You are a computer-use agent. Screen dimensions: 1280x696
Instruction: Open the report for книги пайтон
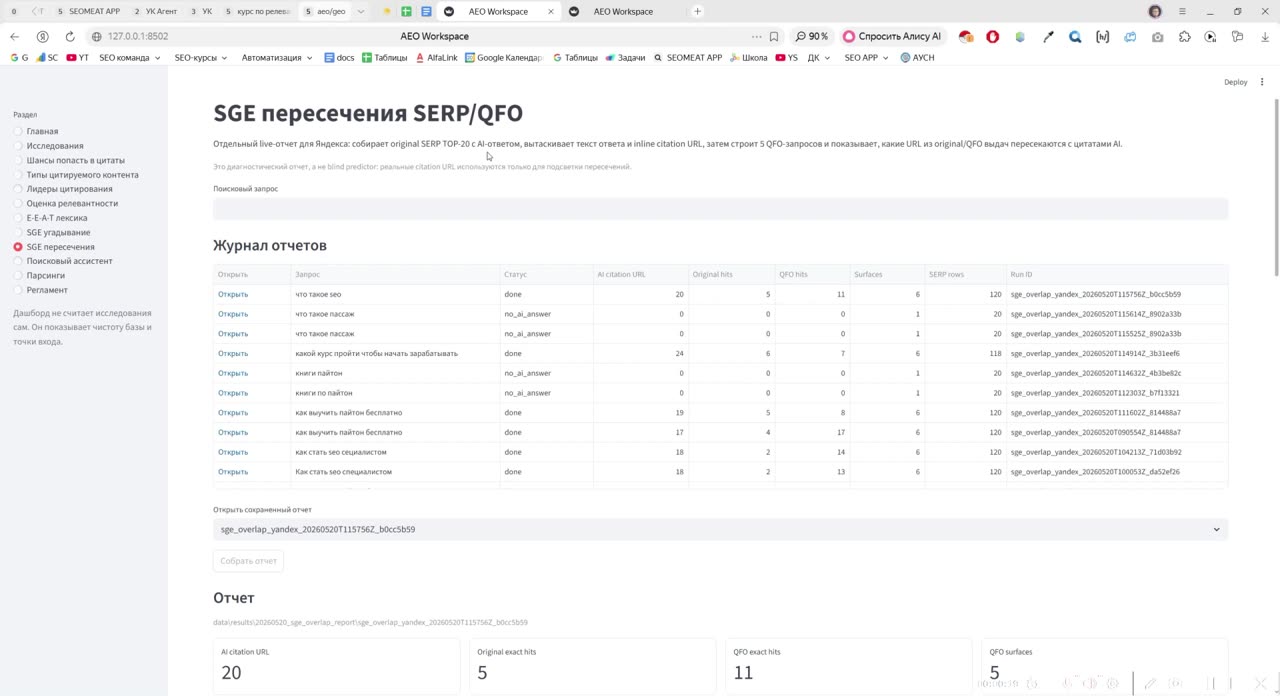point(233,373)
